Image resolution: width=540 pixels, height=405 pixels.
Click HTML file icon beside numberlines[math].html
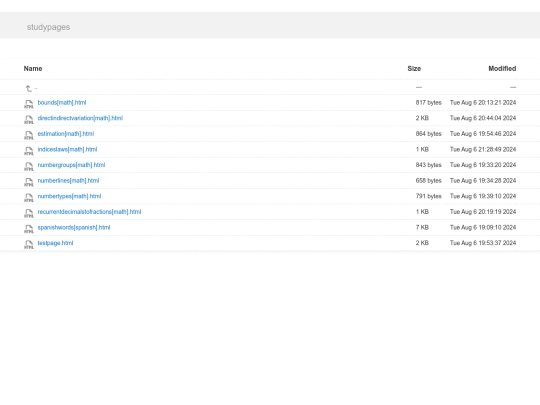pyautogui.click(x=29, y=182)
